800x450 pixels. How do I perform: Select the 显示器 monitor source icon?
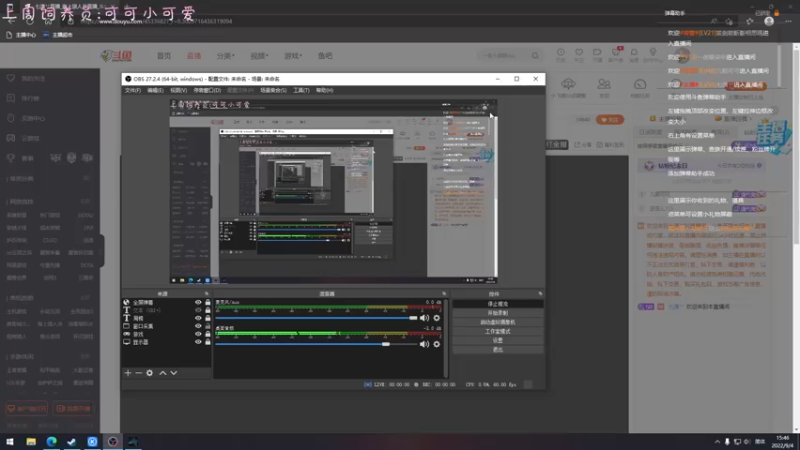point(127,342)
